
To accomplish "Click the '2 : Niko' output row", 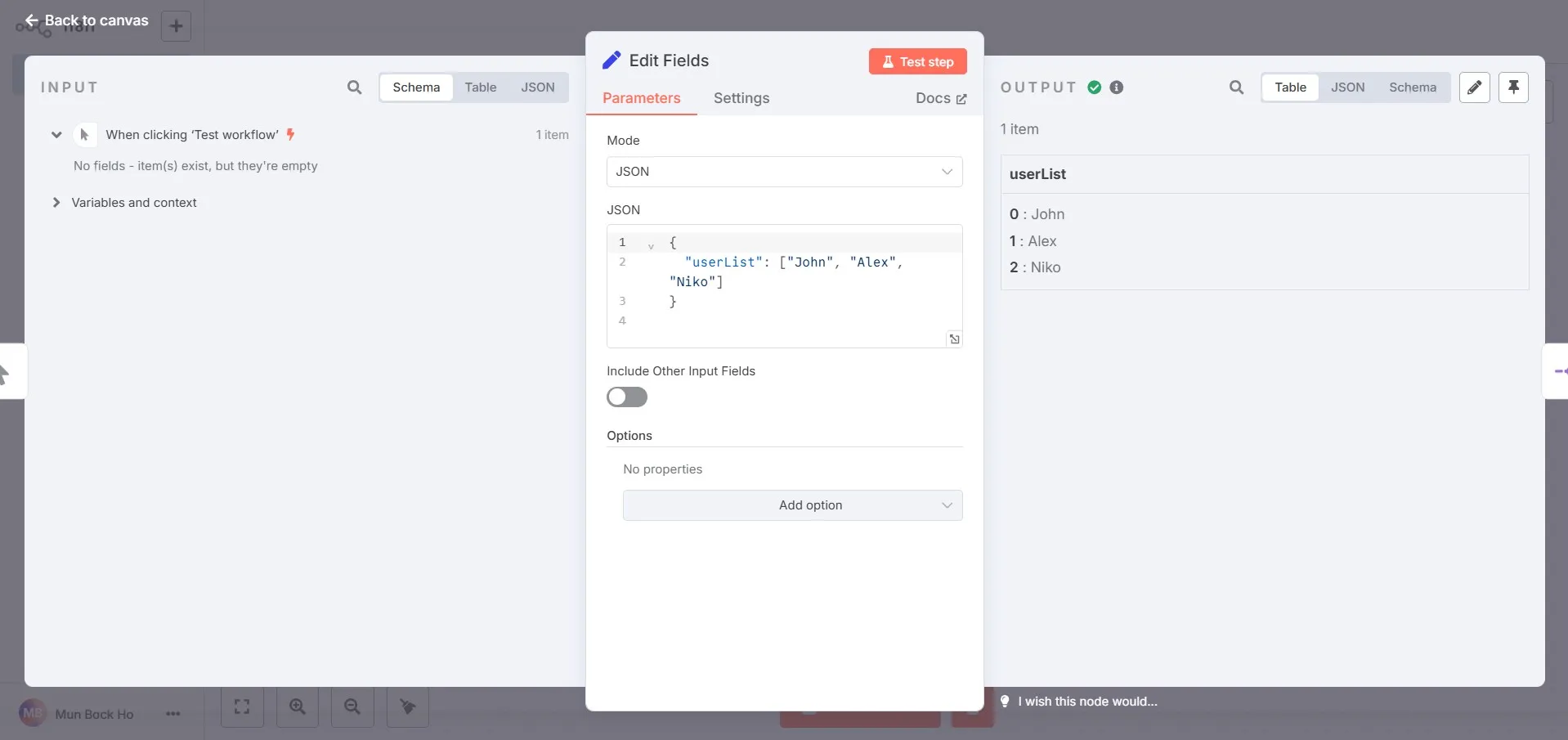I will pos(1035,267).
